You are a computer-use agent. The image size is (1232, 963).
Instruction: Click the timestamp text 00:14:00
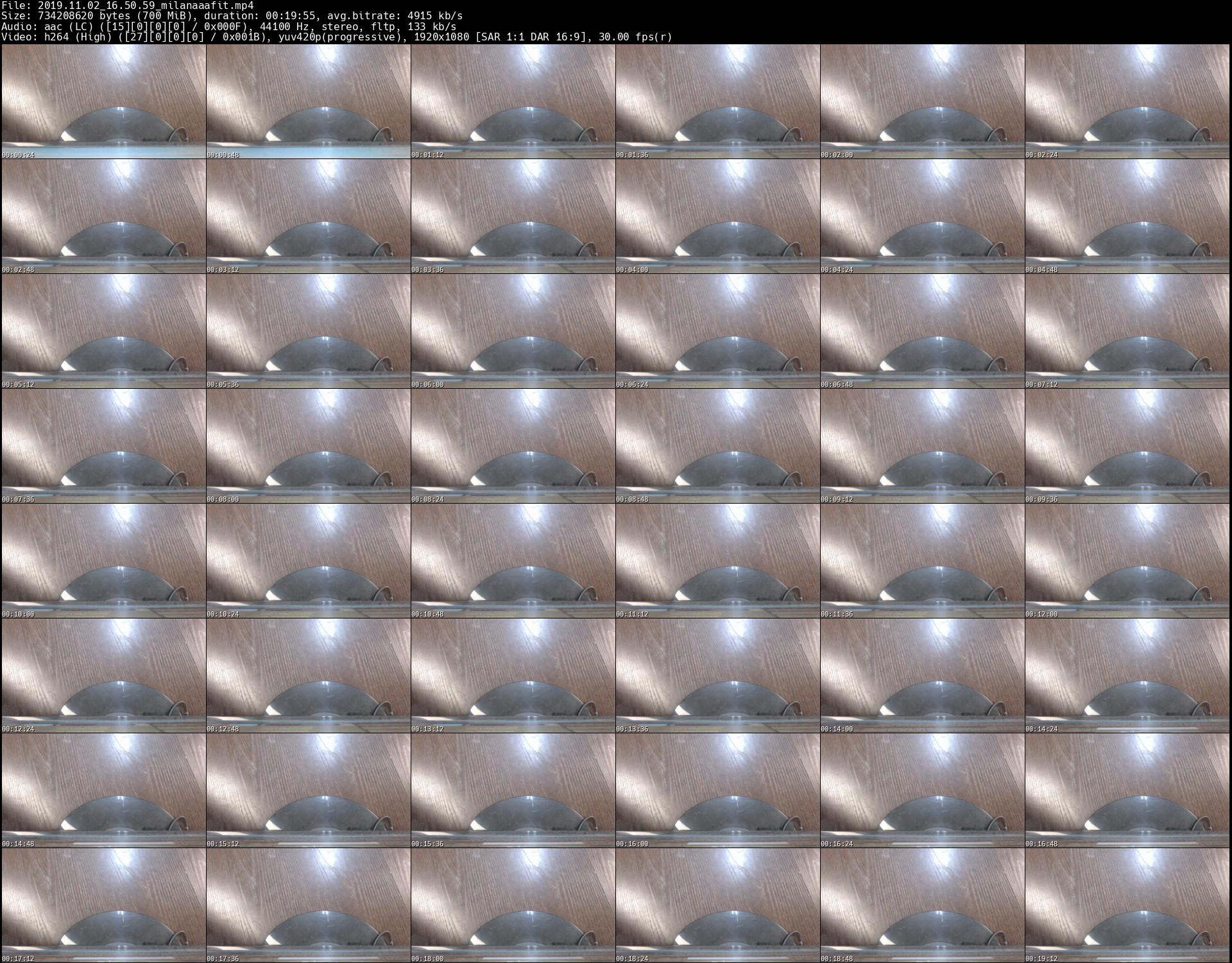point(837,729)
